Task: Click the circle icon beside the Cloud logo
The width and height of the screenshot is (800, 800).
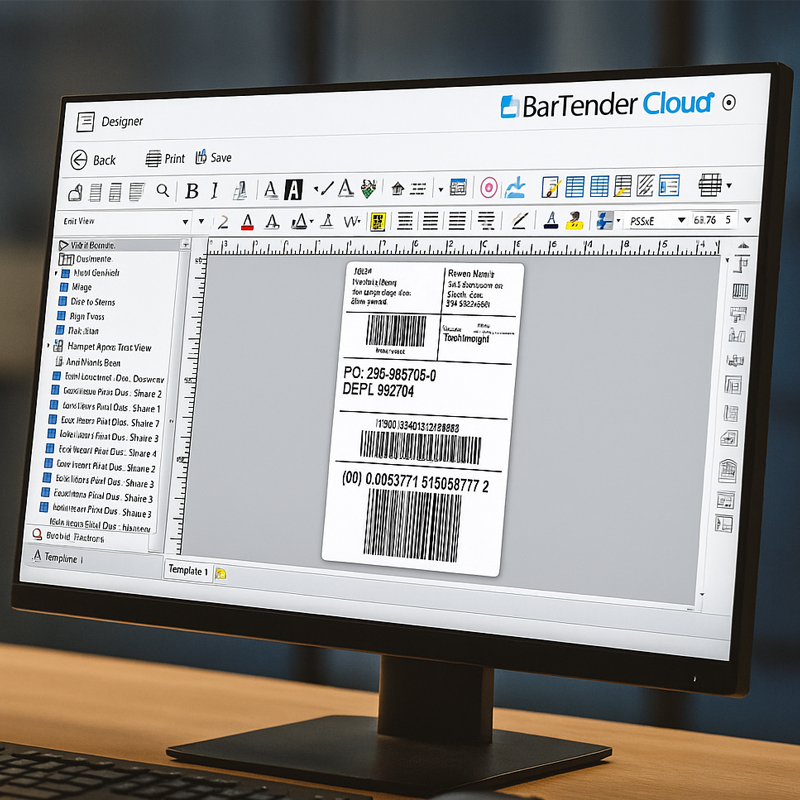Action: click(729, 103)
